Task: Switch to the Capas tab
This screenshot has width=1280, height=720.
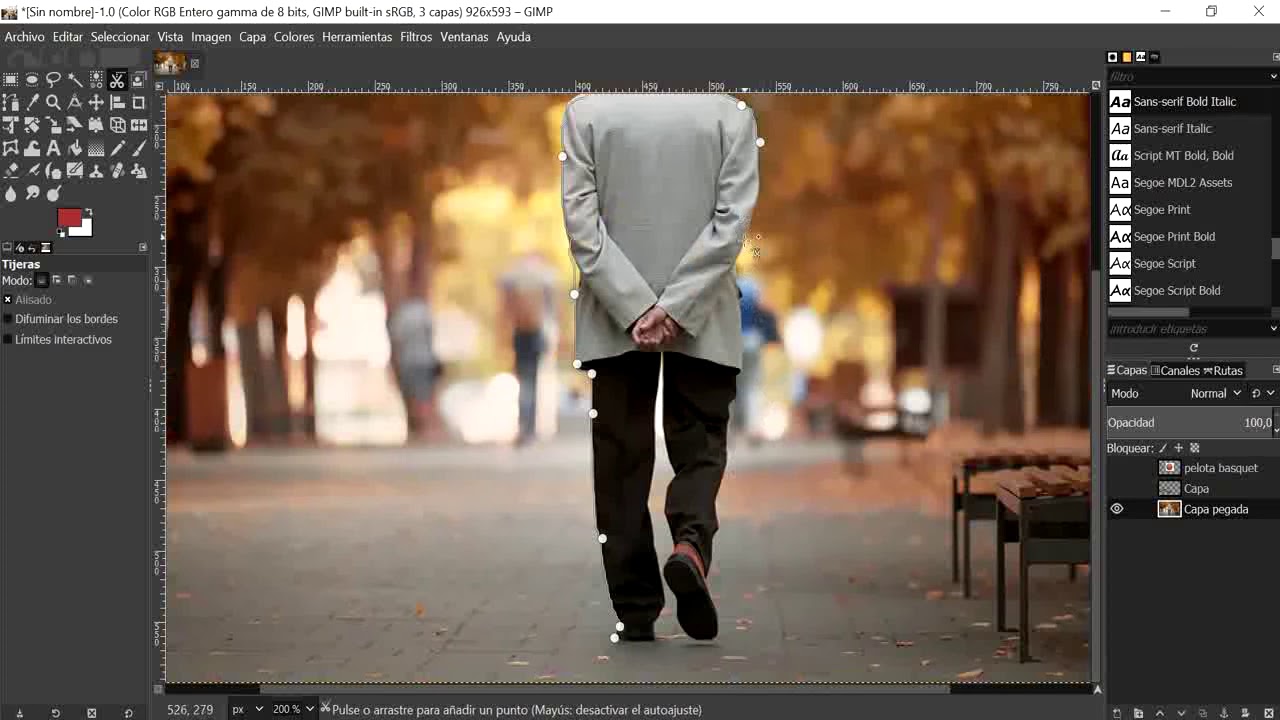Action: point(1127,370)
